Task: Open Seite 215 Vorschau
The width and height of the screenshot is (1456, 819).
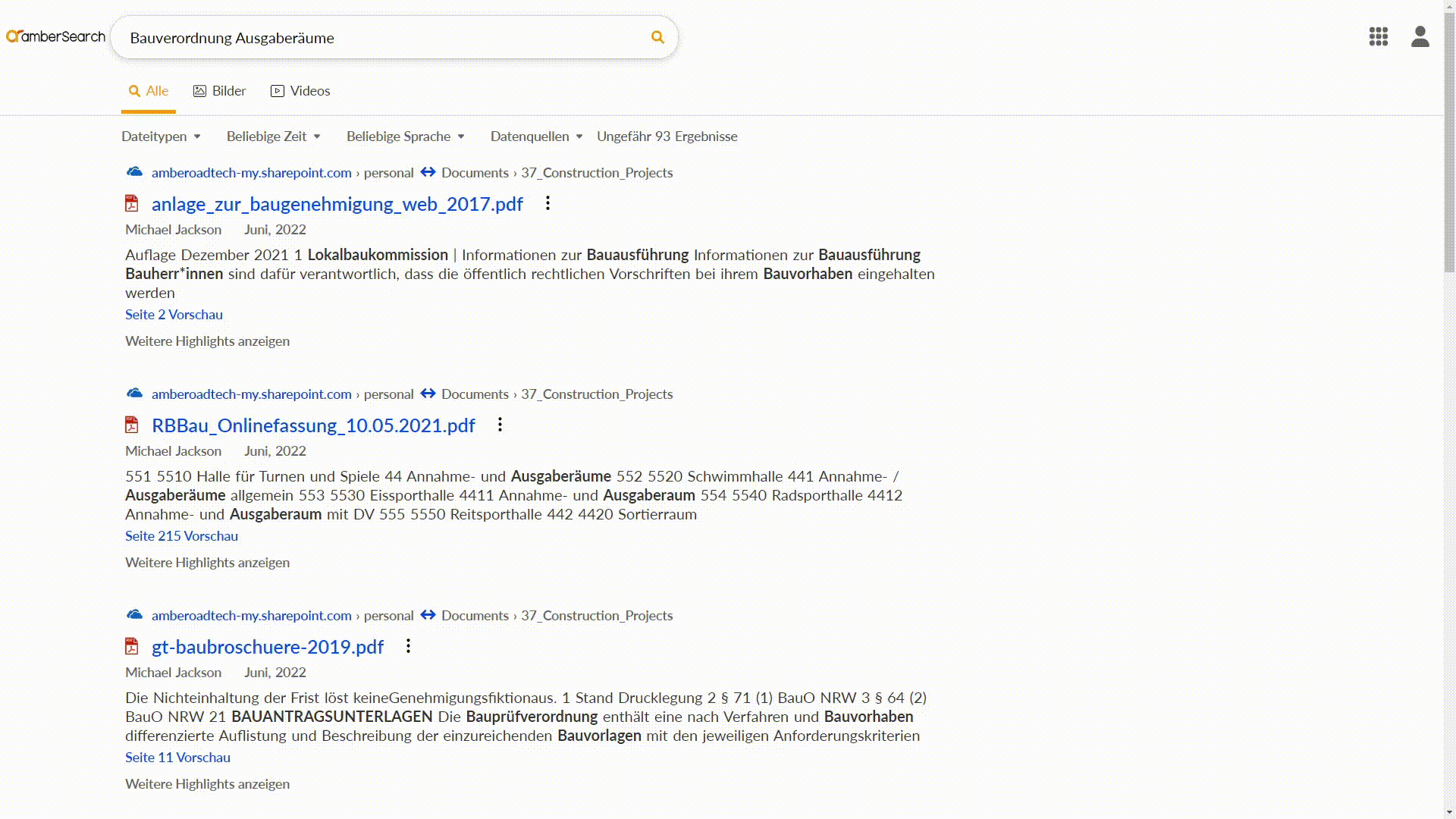Action: tap(181, 535)
